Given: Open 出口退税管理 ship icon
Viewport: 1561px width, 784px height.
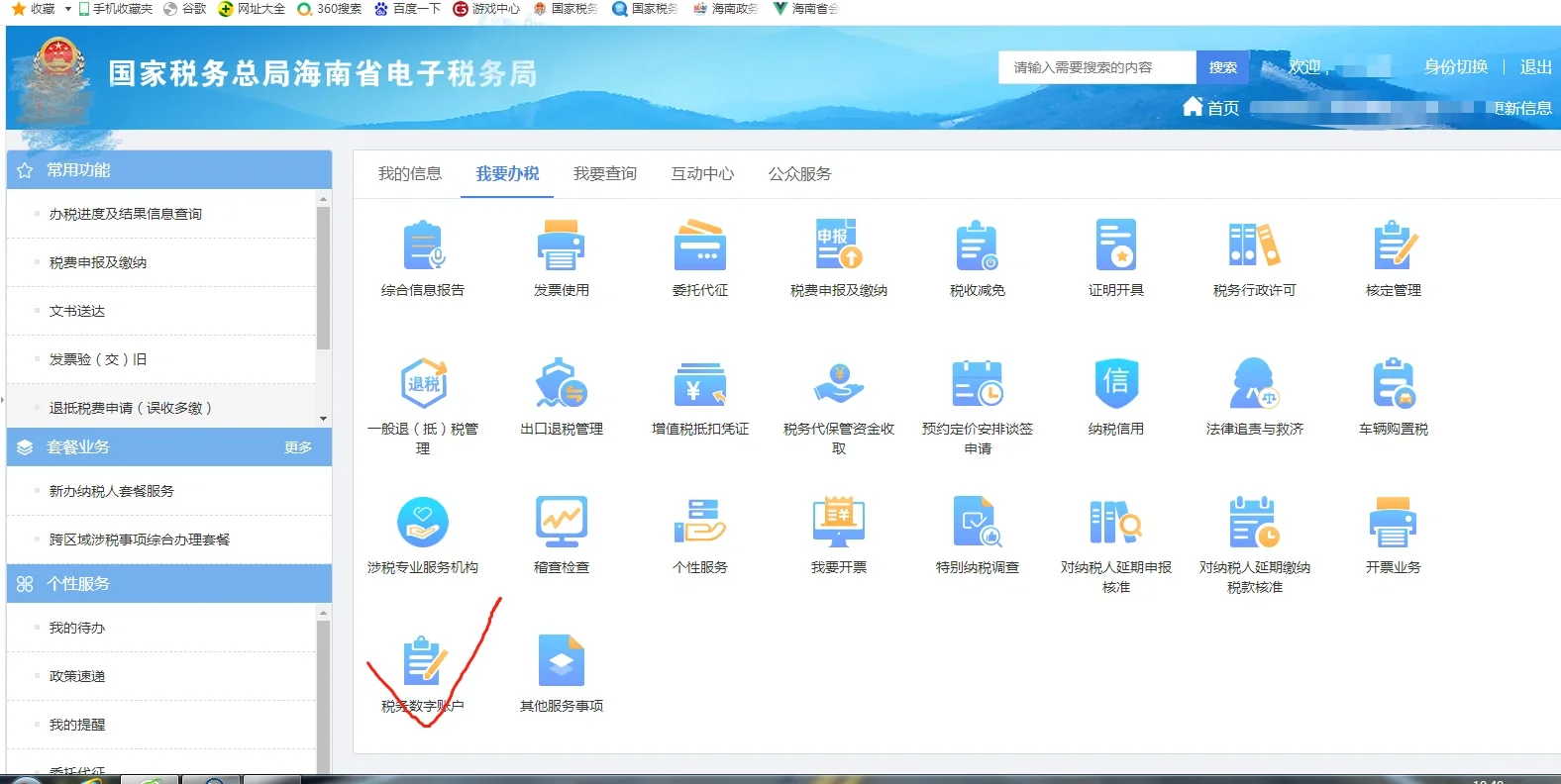Looking at the screenshot, I should (561, 383).
